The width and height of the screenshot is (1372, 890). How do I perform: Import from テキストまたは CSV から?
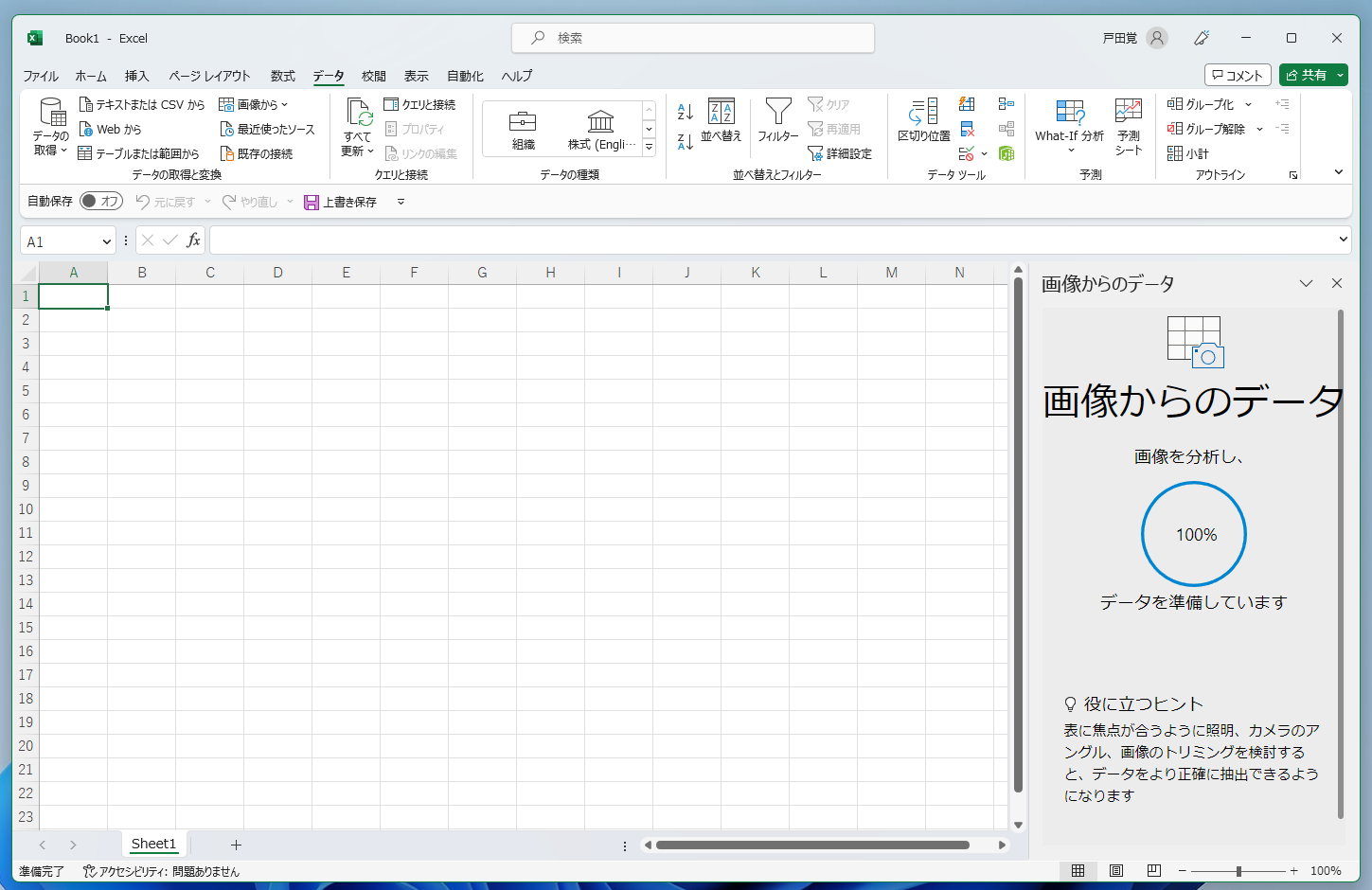click(x=142, y=104)
